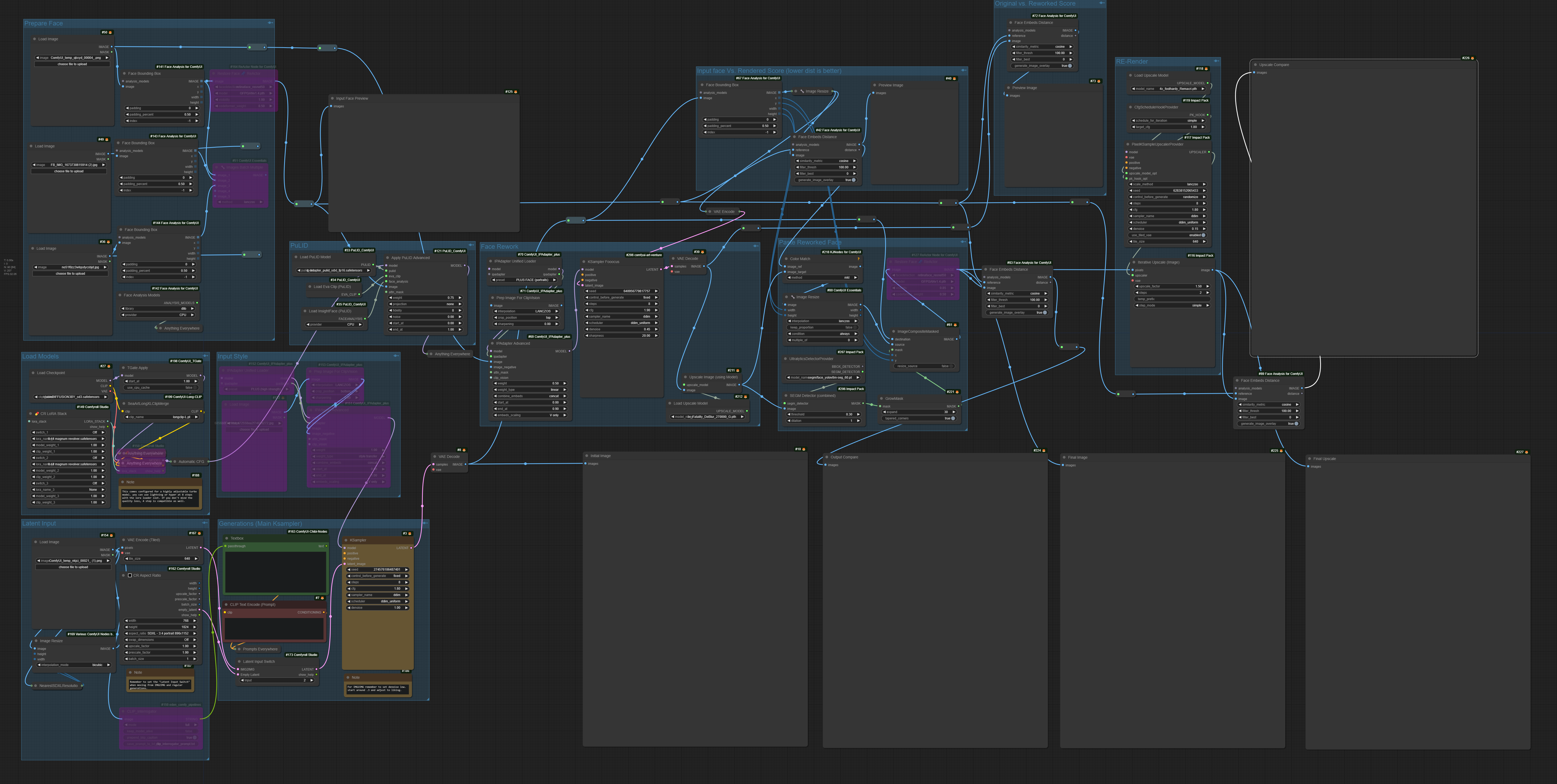Collapse the Upscale Compare node via its dot

pos(1255,65)
